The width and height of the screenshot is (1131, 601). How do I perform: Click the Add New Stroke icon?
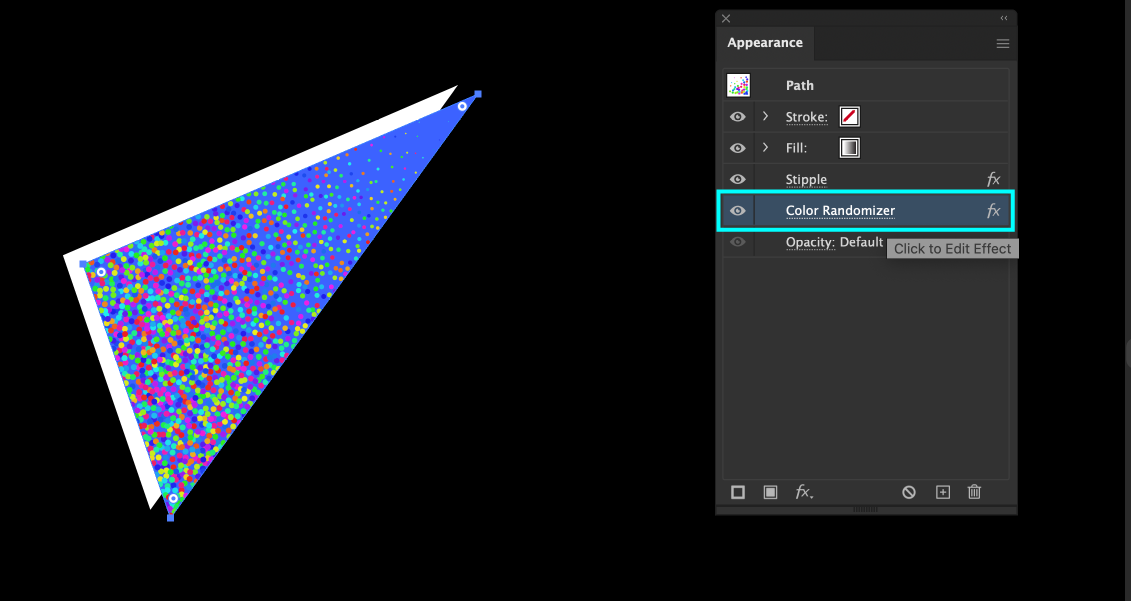[738, 492]
